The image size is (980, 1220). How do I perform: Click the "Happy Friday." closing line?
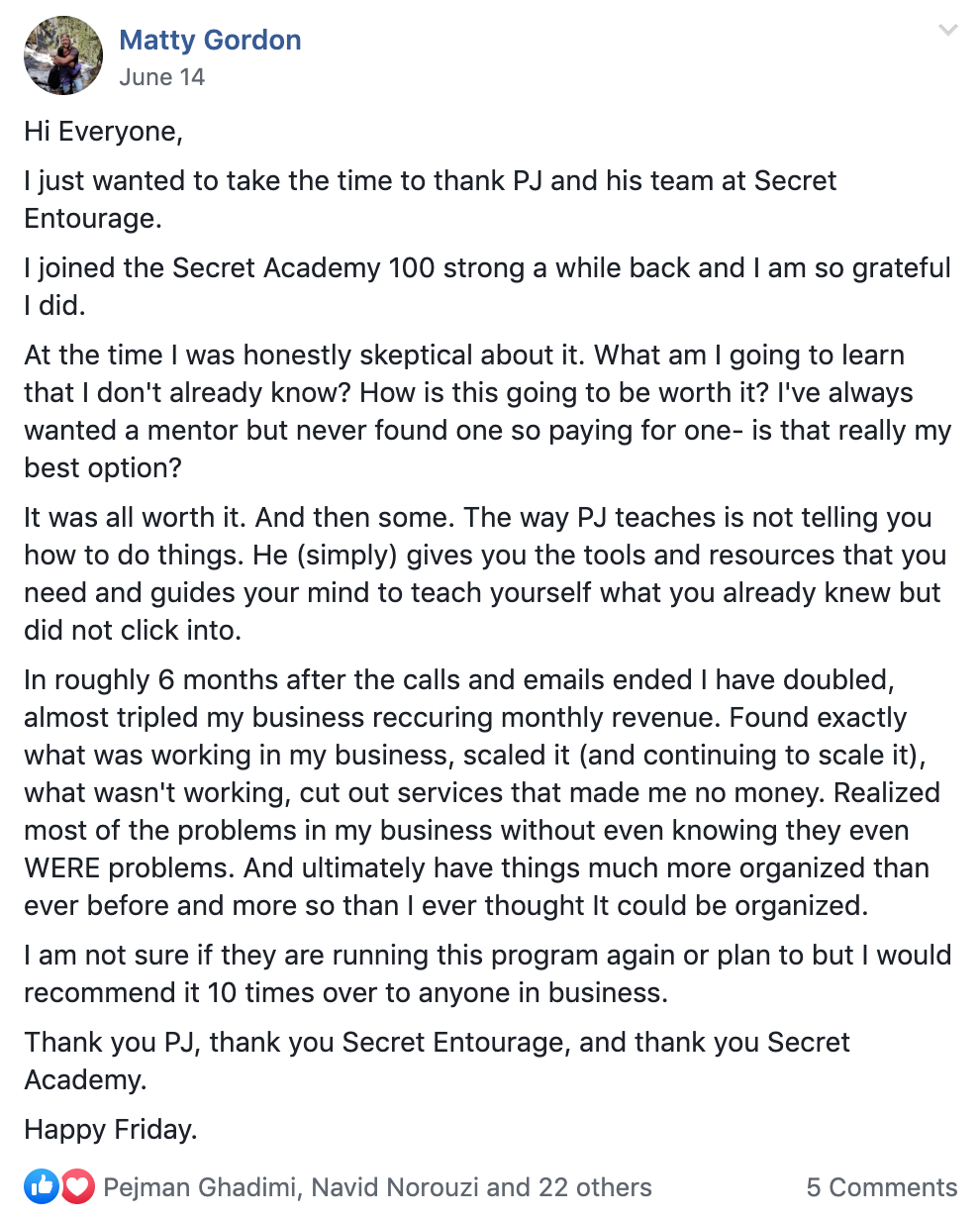(x=111, y=1130)
